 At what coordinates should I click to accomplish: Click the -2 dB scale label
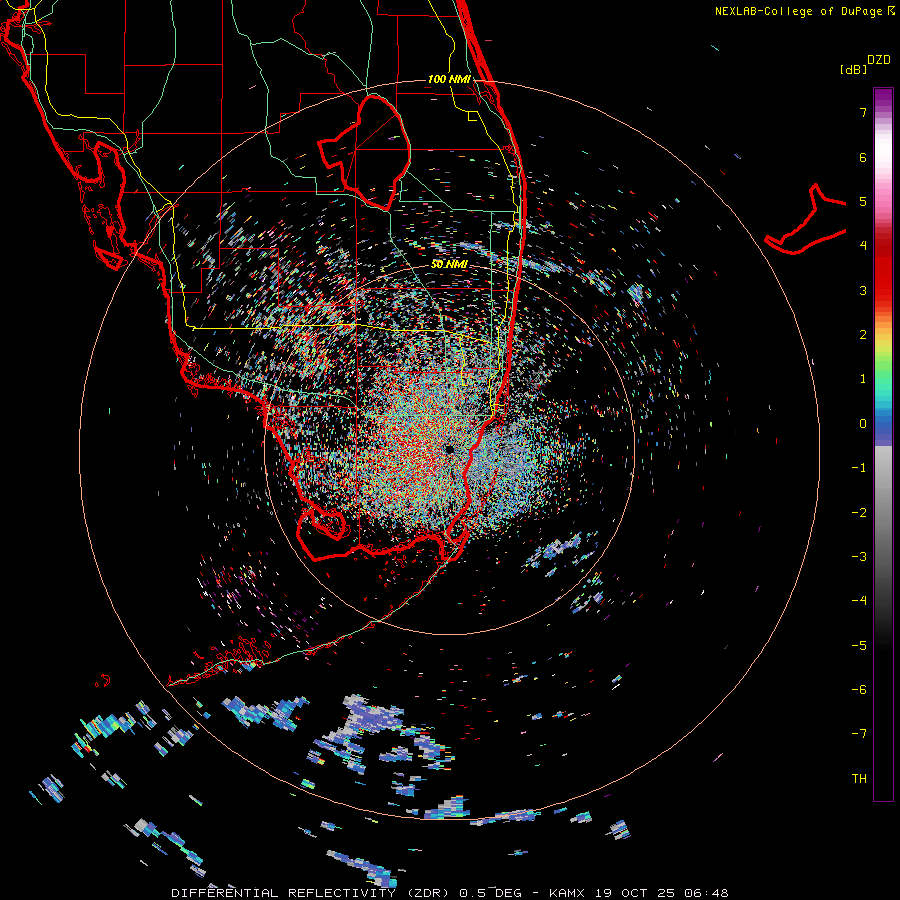tap(859, 513)
